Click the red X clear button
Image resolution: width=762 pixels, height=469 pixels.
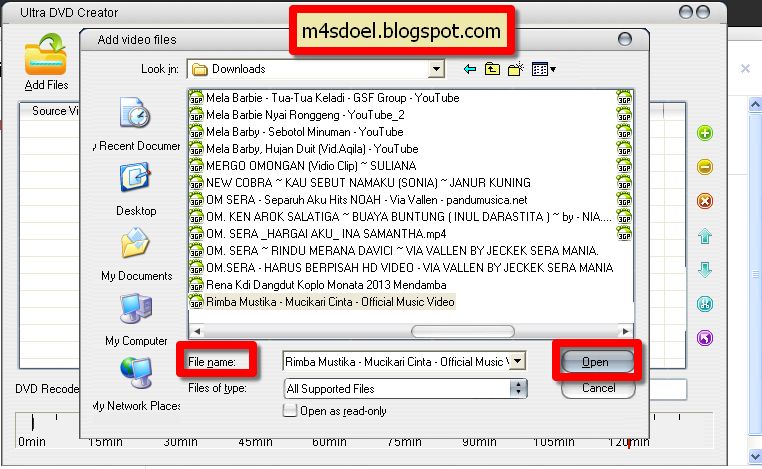coord(705,201)
